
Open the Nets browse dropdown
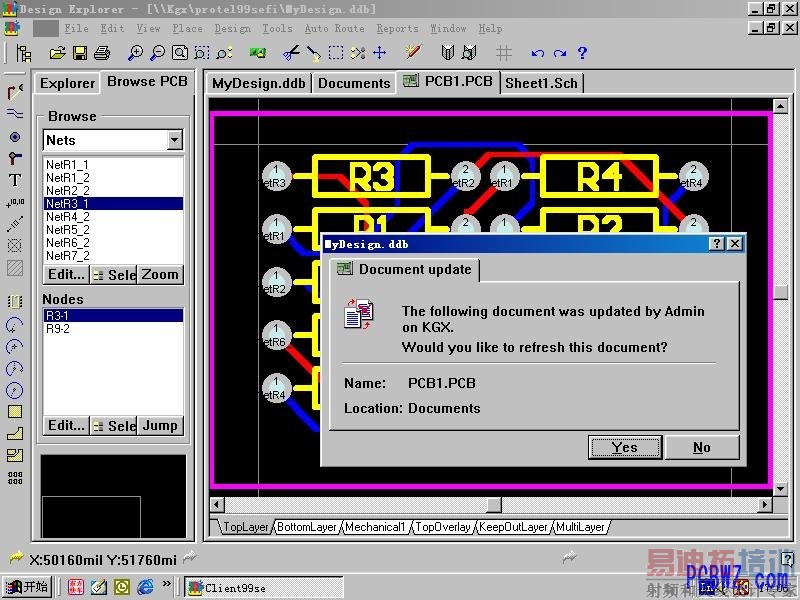(174, 140)
